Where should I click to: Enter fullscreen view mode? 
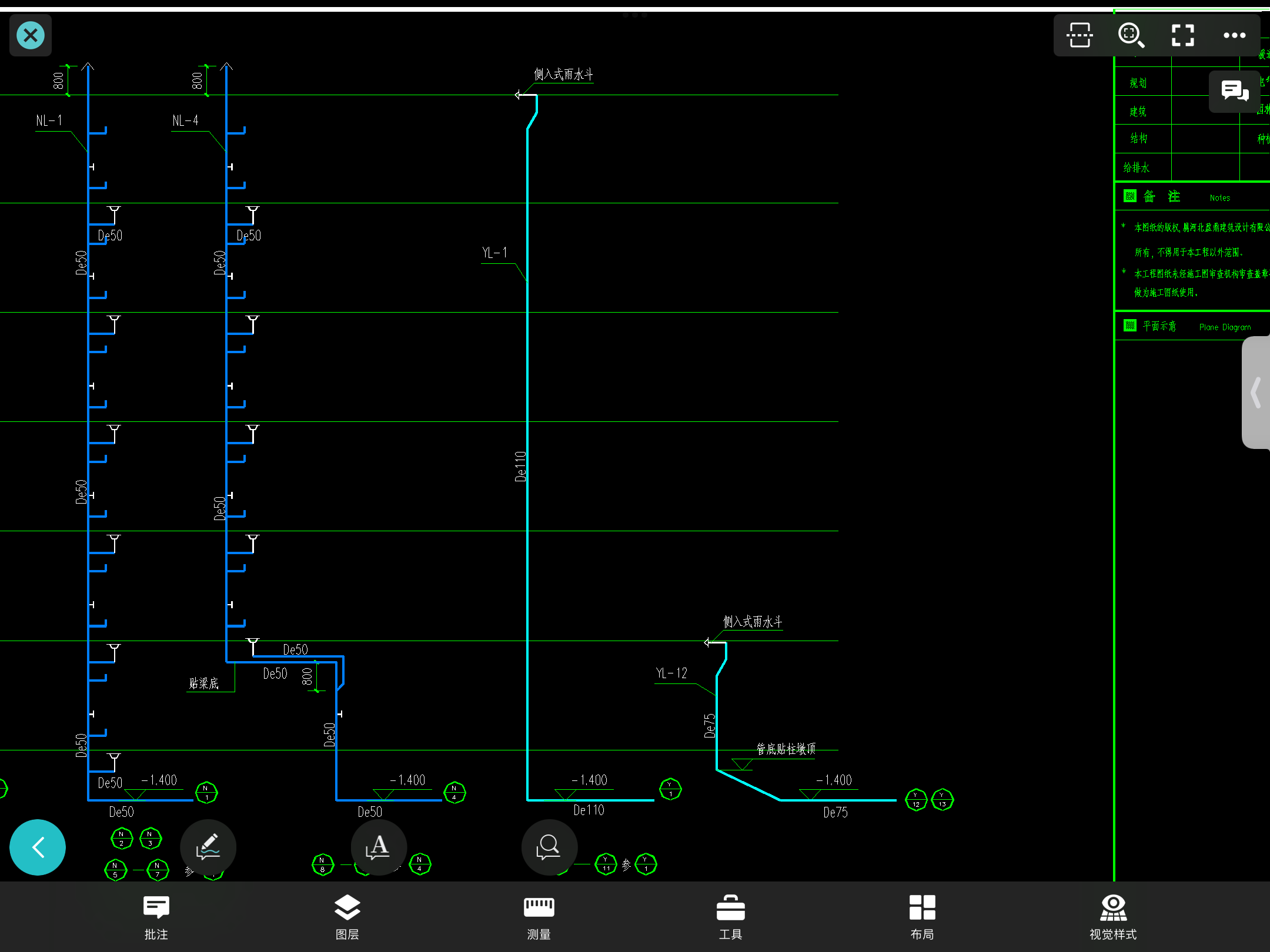[1182, 35]
